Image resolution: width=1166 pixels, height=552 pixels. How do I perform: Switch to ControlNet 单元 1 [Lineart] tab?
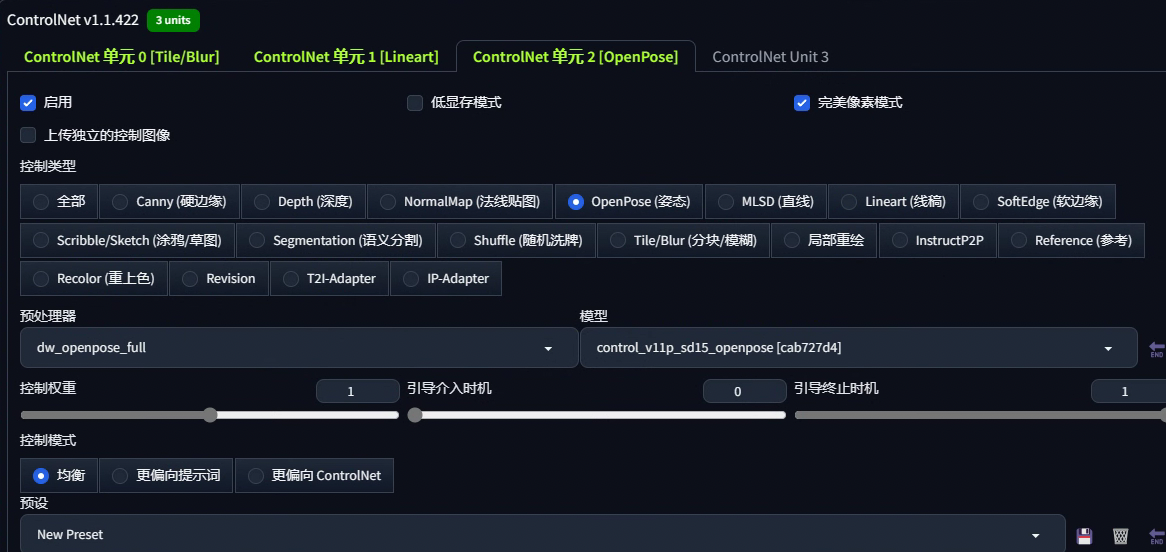coord(346,57)
